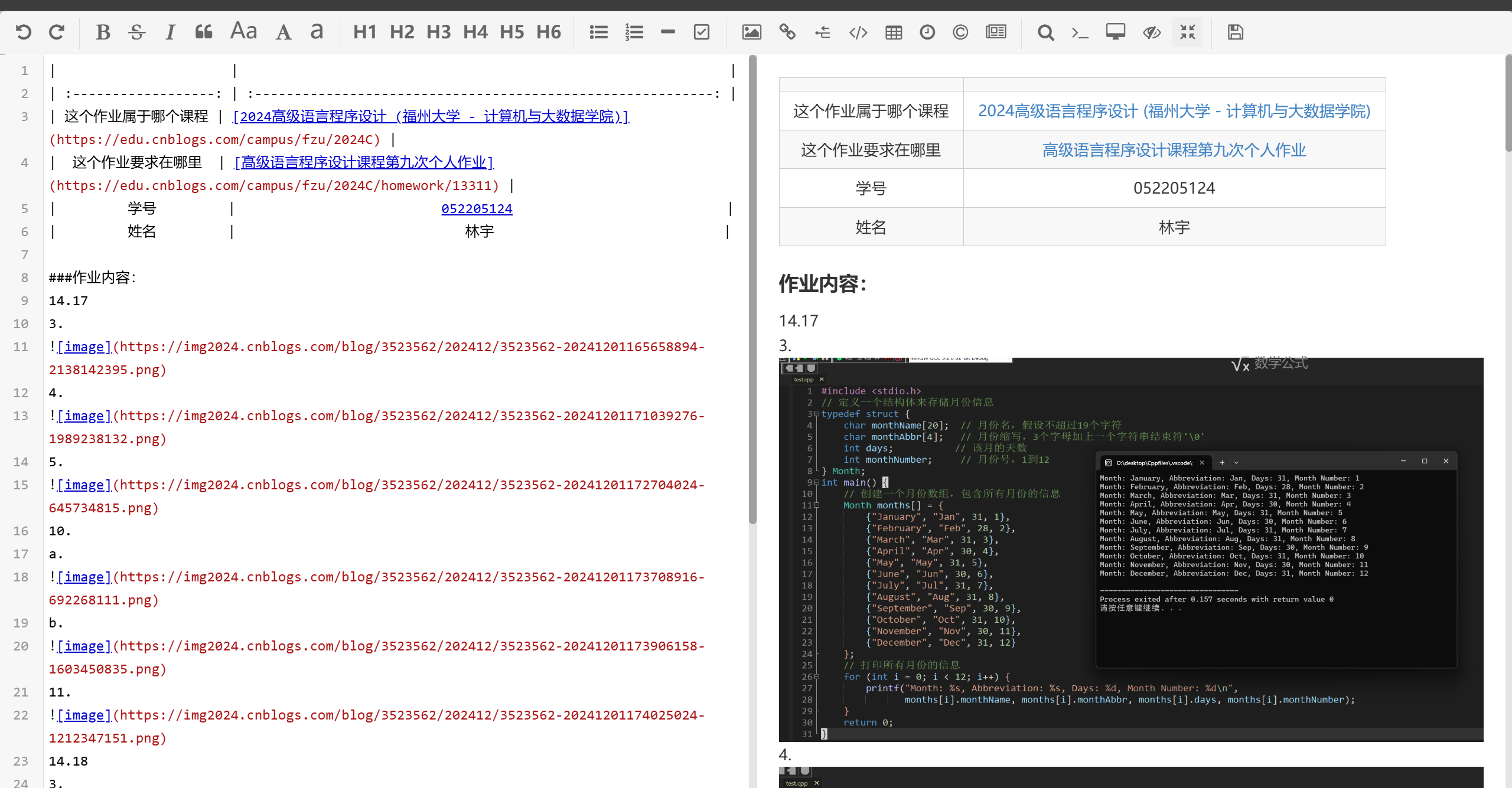Viewport: 1512px width, 788px height.
Task: Insert an H3 heading
Action: point(438,32)
